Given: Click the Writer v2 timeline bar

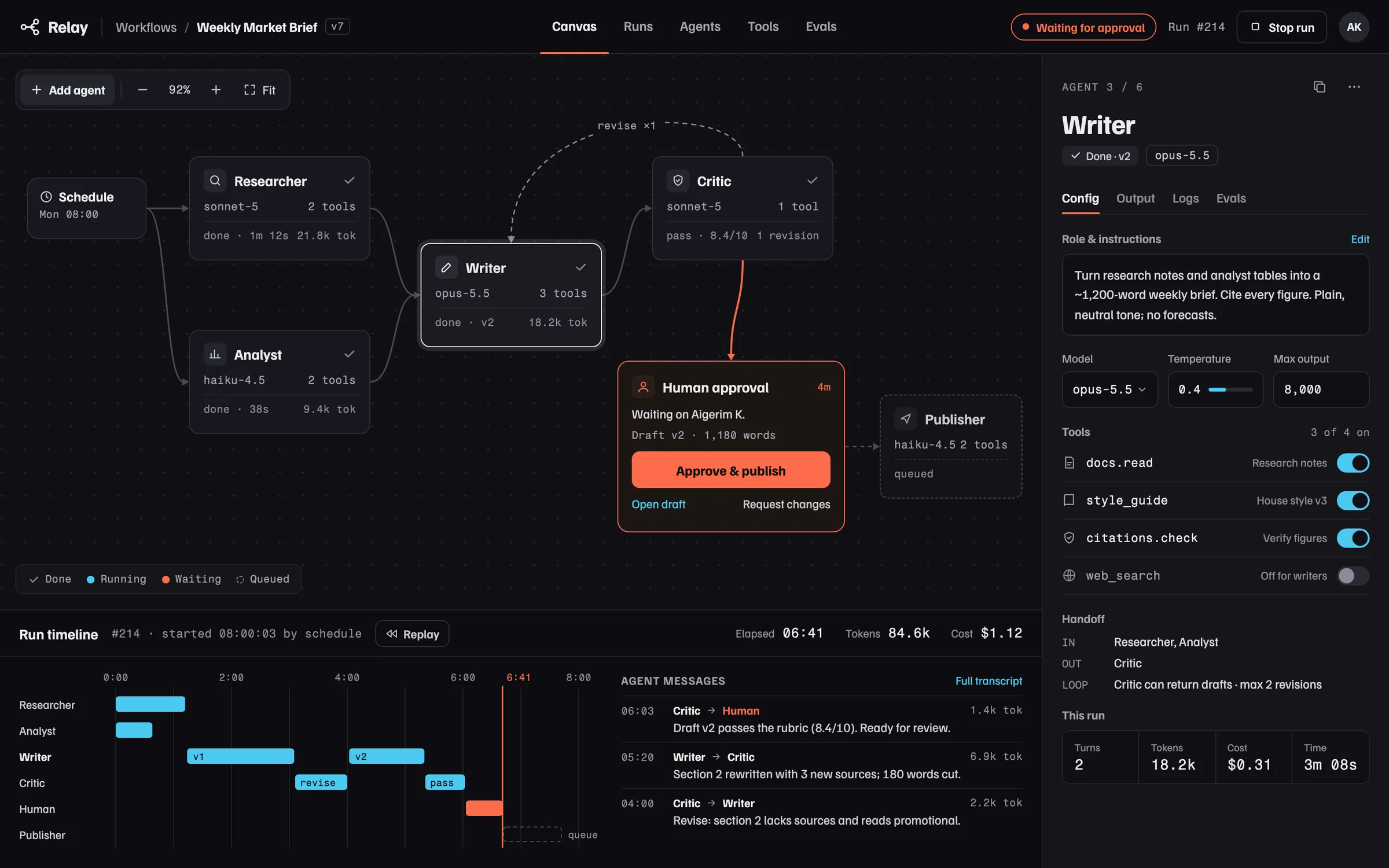Looking at the screenshot, I should click(x=387, y=756).
